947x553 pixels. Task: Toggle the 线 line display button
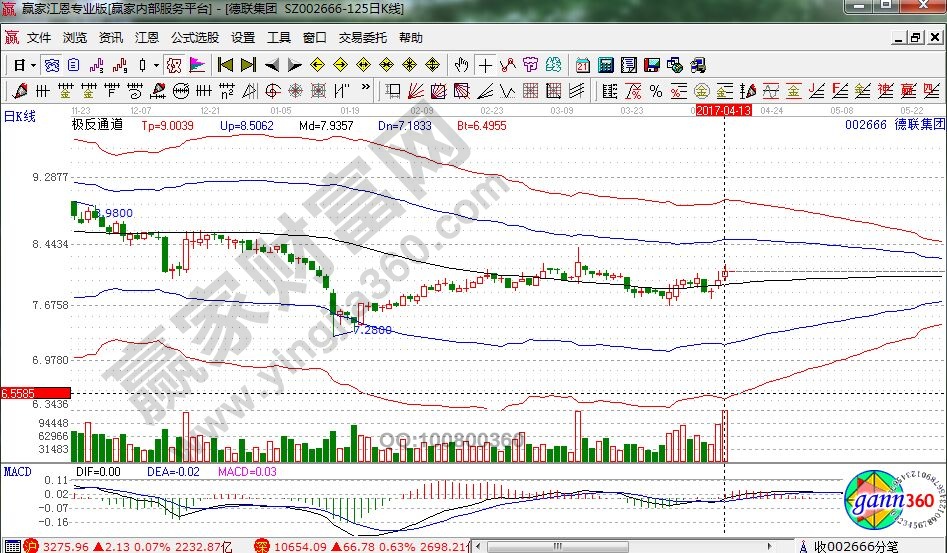(553, 65)
